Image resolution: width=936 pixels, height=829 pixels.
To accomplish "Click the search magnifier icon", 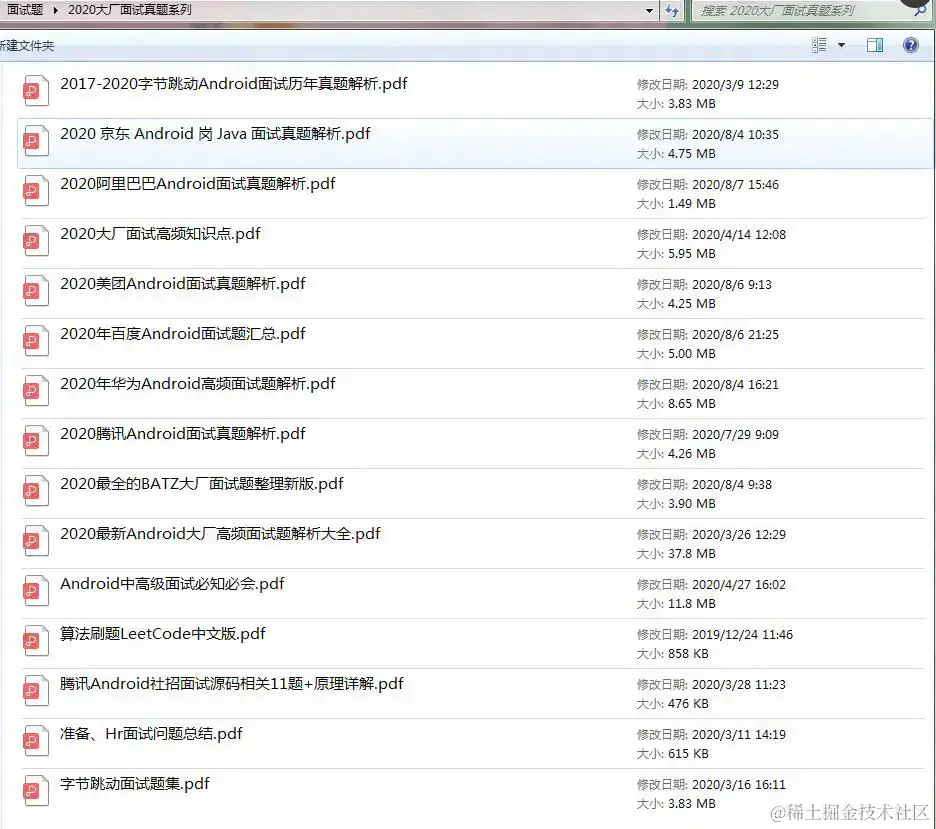I will 920,11.
